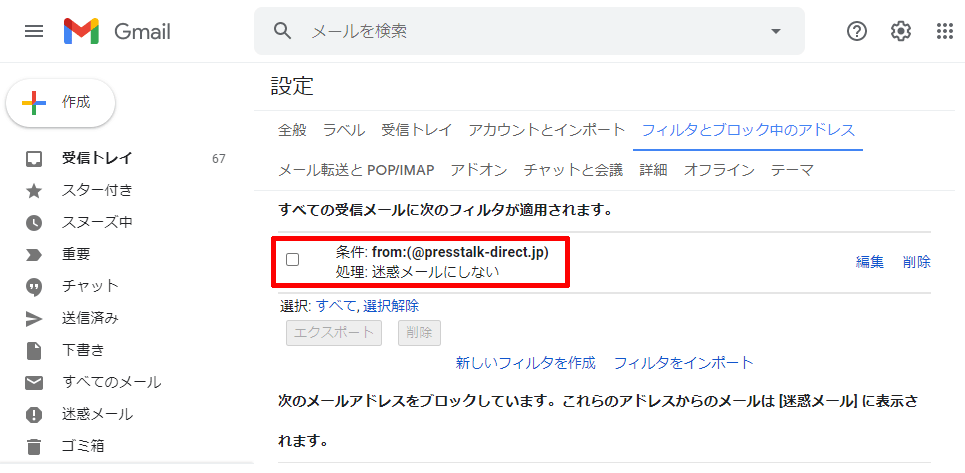This screenshot has height=473, width=965.
Task: Click the 作成 compose button
Action: pyautogui.click(x=60, y=103)
